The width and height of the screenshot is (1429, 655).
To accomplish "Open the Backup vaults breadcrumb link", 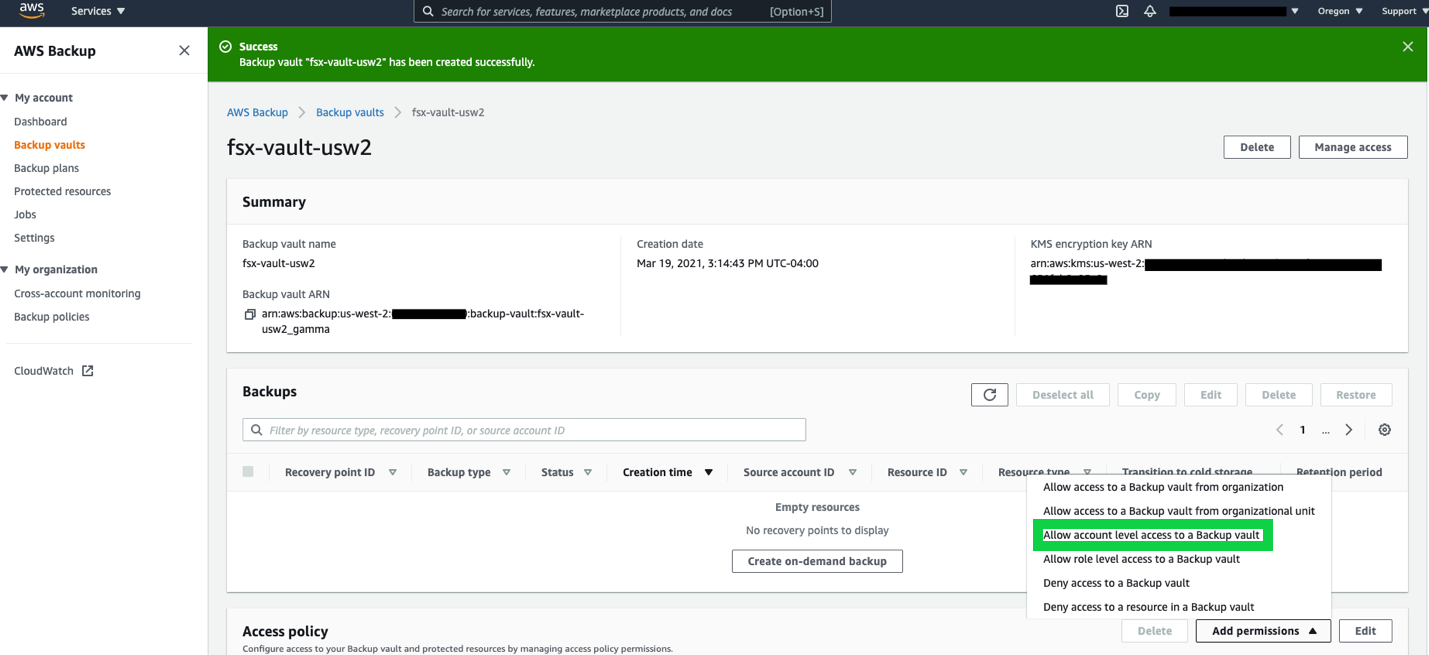I will pos(349,112).
